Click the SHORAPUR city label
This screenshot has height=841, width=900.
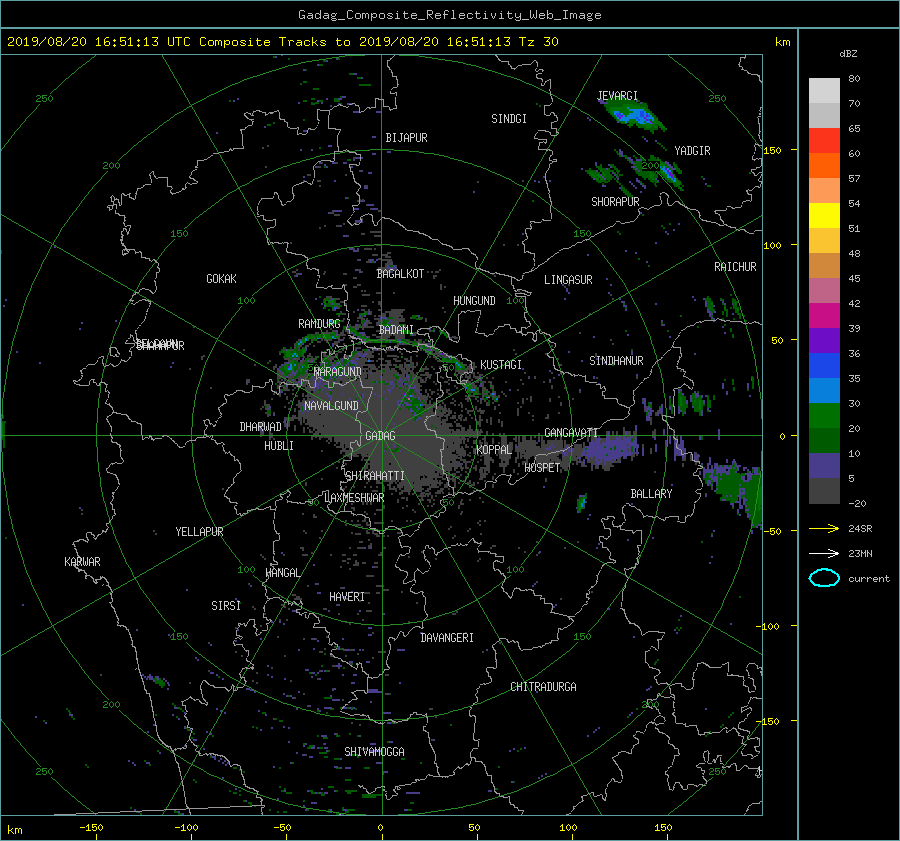[615, 202]
